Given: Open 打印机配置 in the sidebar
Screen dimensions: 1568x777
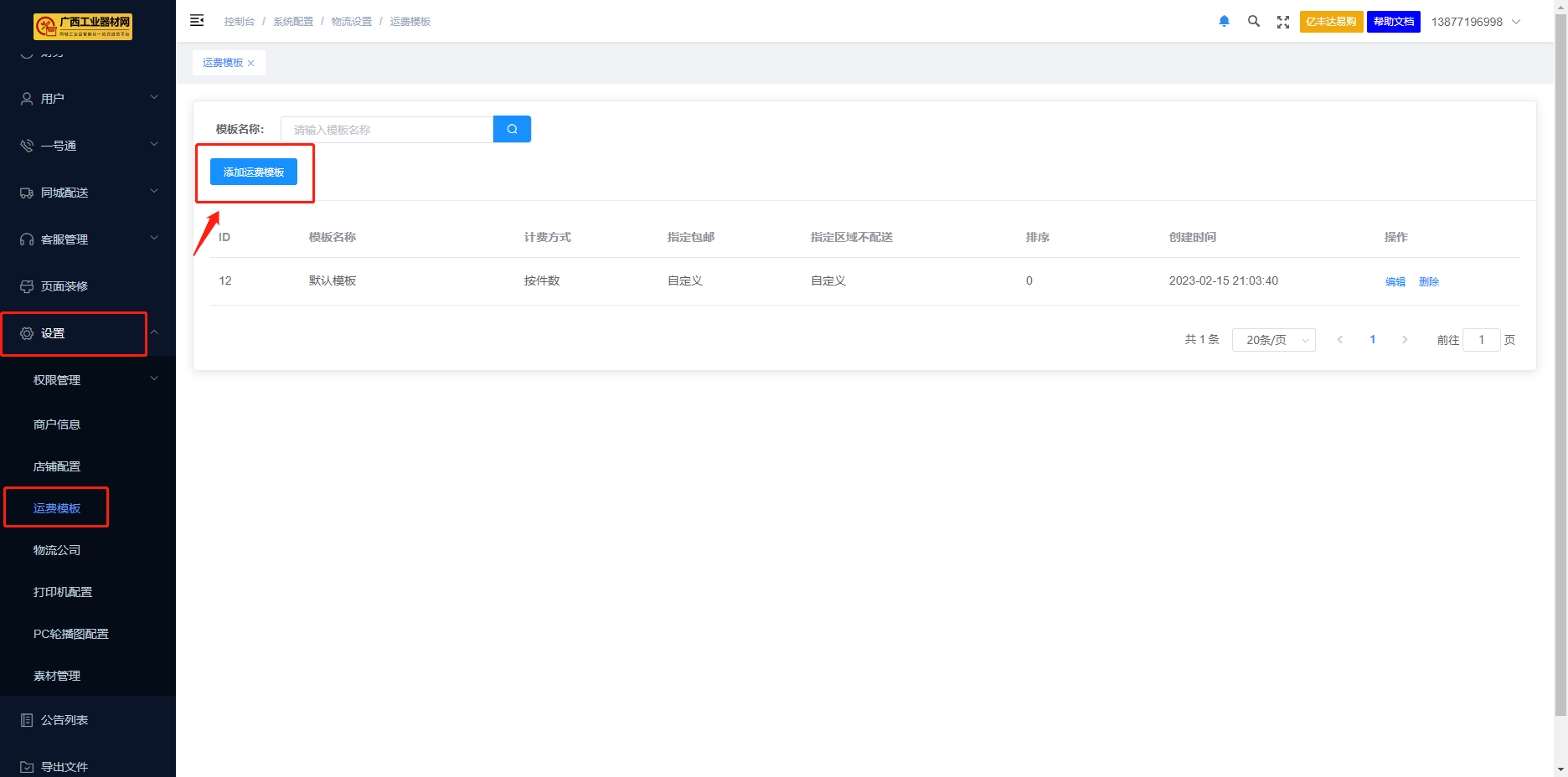Looking at the screenshot, I should coord(63,592).
